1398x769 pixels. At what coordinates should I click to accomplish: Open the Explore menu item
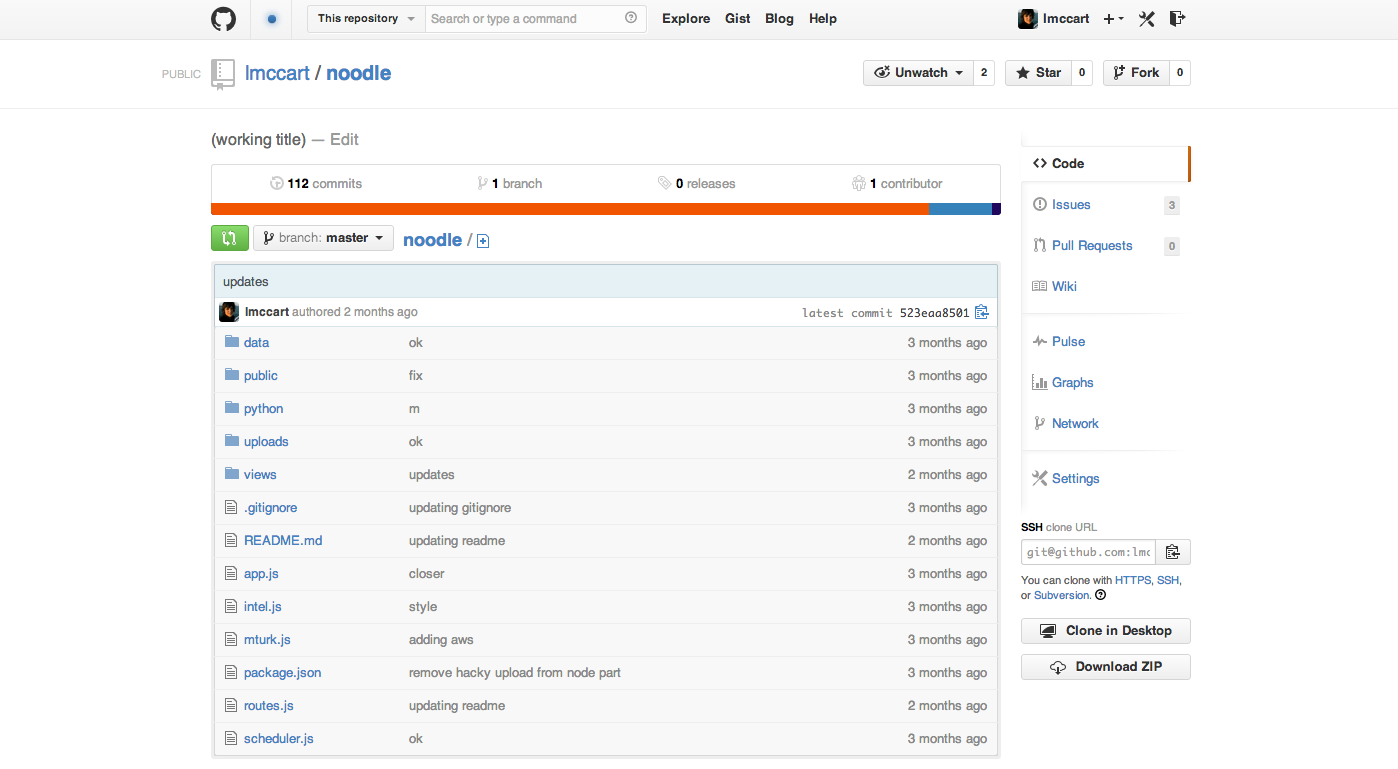point(686,18)
